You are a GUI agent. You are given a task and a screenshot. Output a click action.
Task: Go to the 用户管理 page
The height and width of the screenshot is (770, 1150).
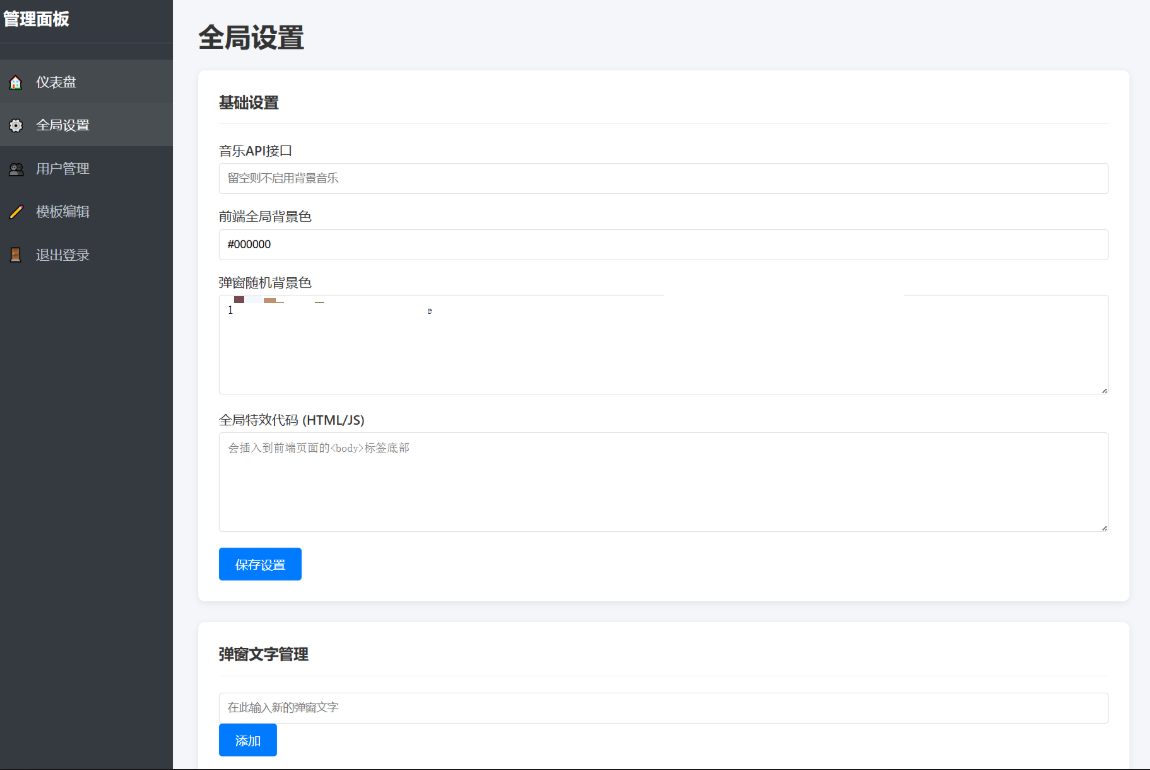click(62, 169)
